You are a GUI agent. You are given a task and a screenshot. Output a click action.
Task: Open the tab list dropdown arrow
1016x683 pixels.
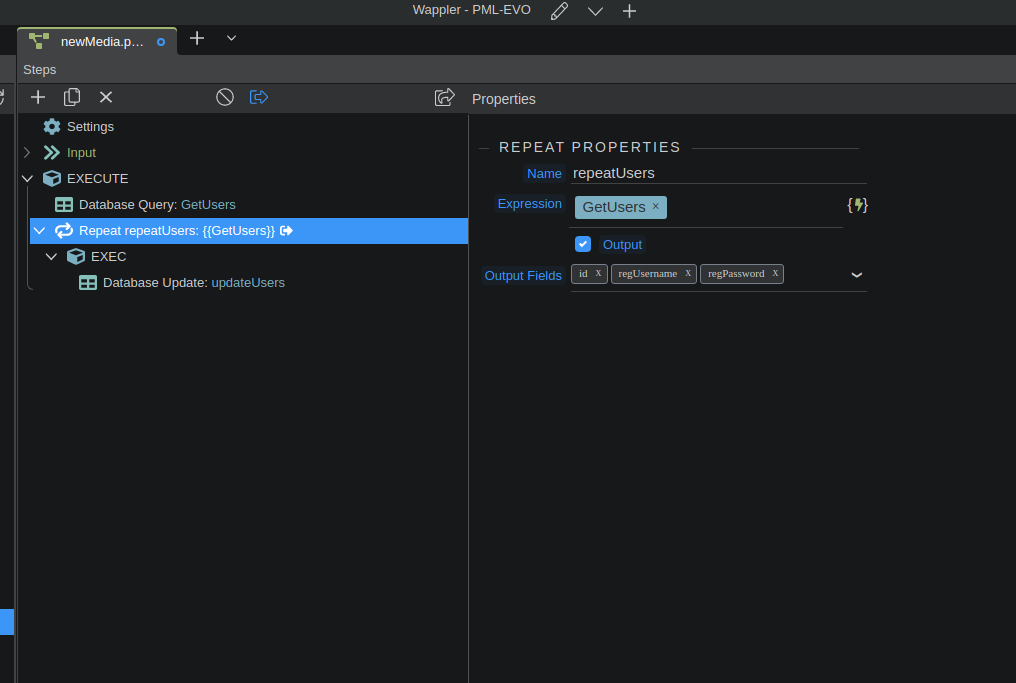tap(231, 38)
